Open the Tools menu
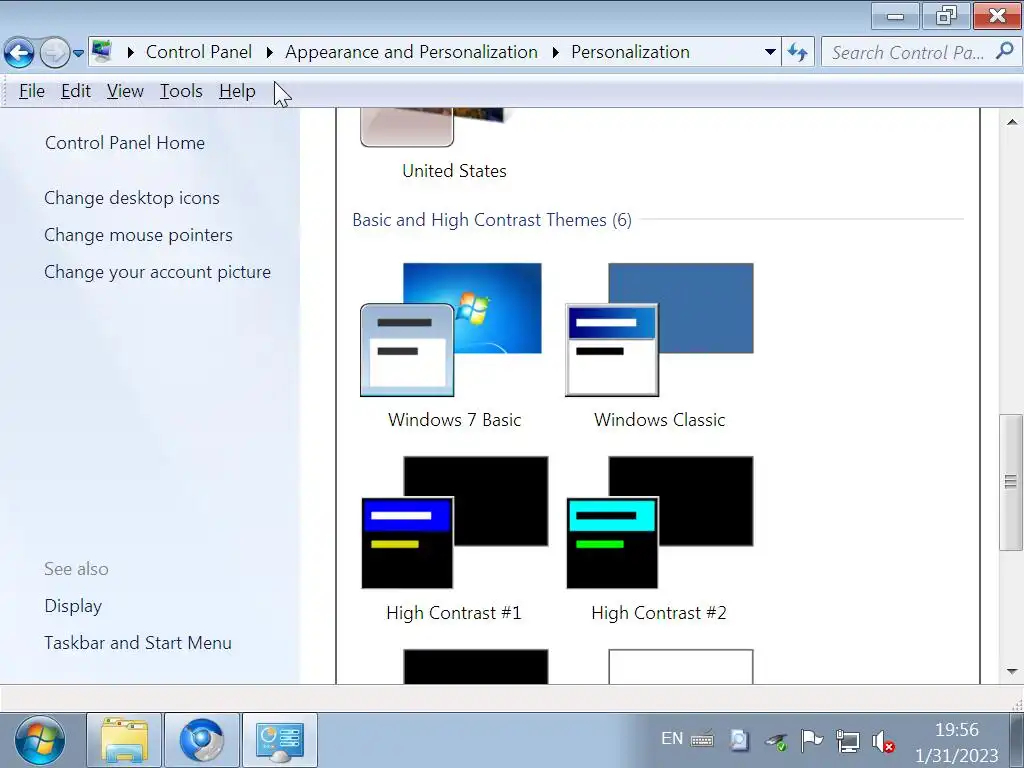This screenshot has height=768, width=1024. coord(182,91)
